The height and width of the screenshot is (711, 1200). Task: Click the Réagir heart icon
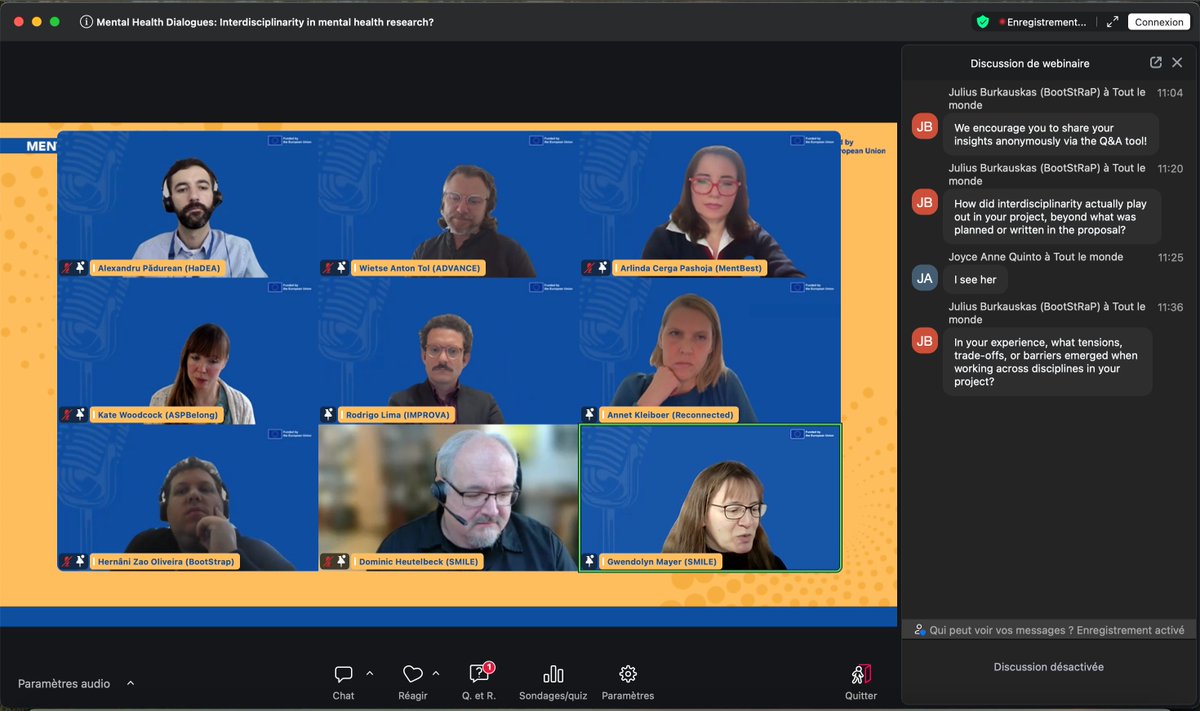pos(413,674)
